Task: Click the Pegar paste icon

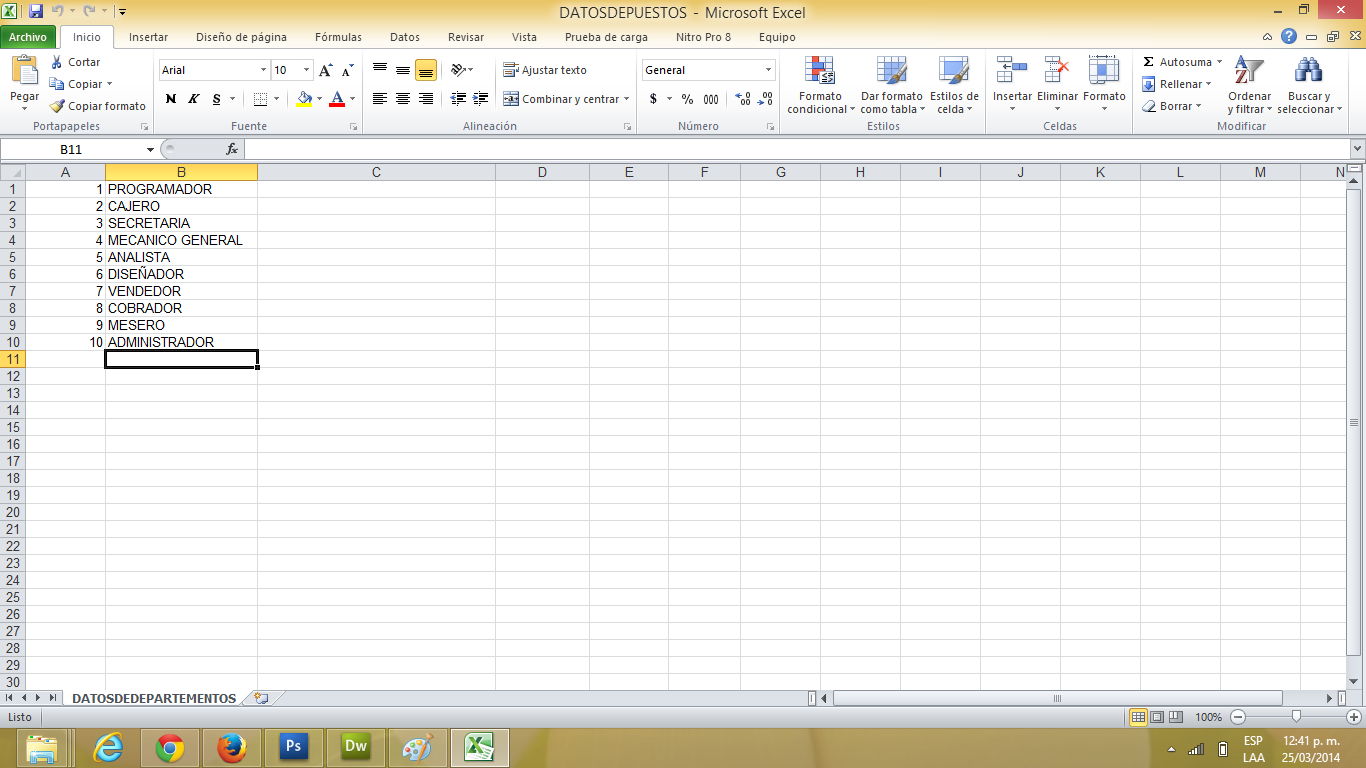Action: [x=24, y=73]
